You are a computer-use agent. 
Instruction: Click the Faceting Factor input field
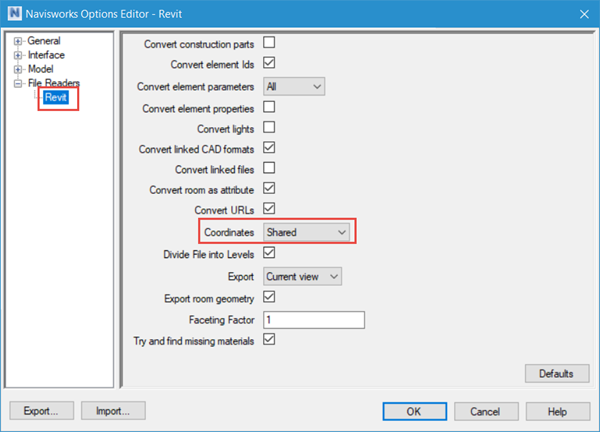(314, 320)
